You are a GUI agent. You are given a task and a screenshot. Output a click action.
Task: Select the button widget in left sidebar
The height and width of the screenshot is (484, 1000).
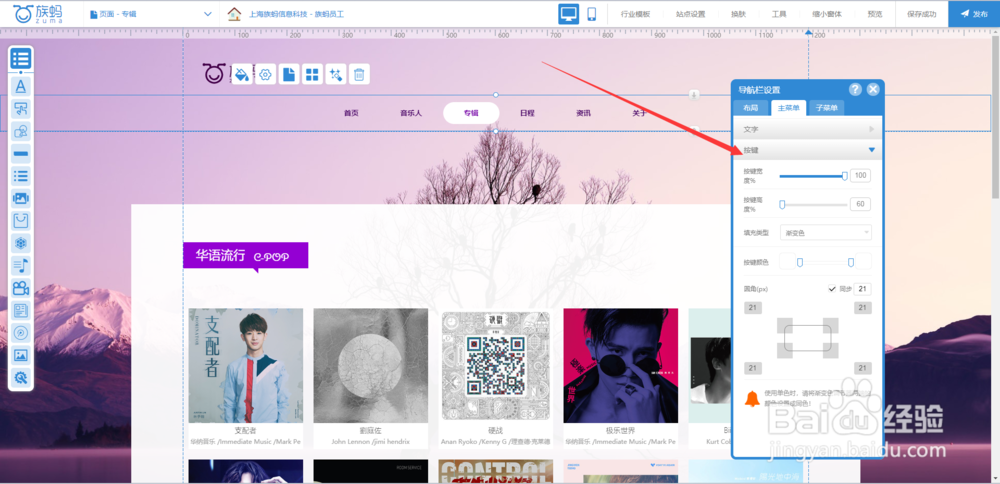(21, 109)
